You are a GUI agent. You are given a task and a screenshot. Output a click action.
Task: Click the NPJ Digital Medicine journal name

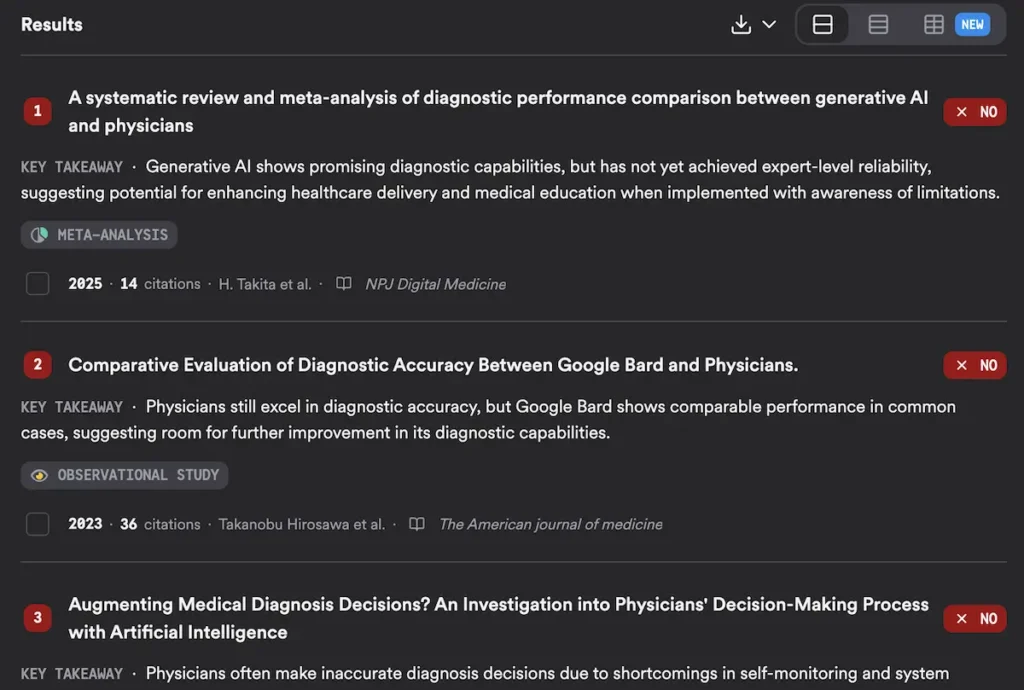pos(435,284)
